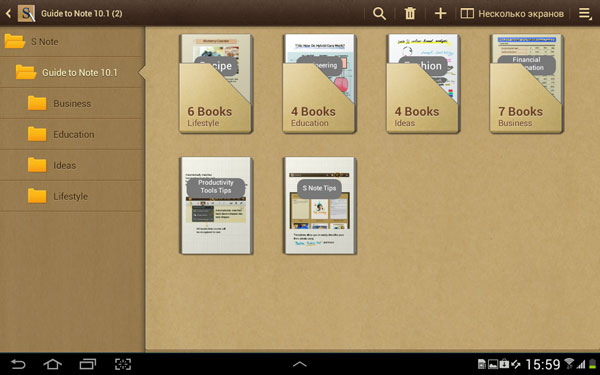Open the recent apps button
Image resolution: width=600 pixels, height=375 pixels.
(88, 364)
